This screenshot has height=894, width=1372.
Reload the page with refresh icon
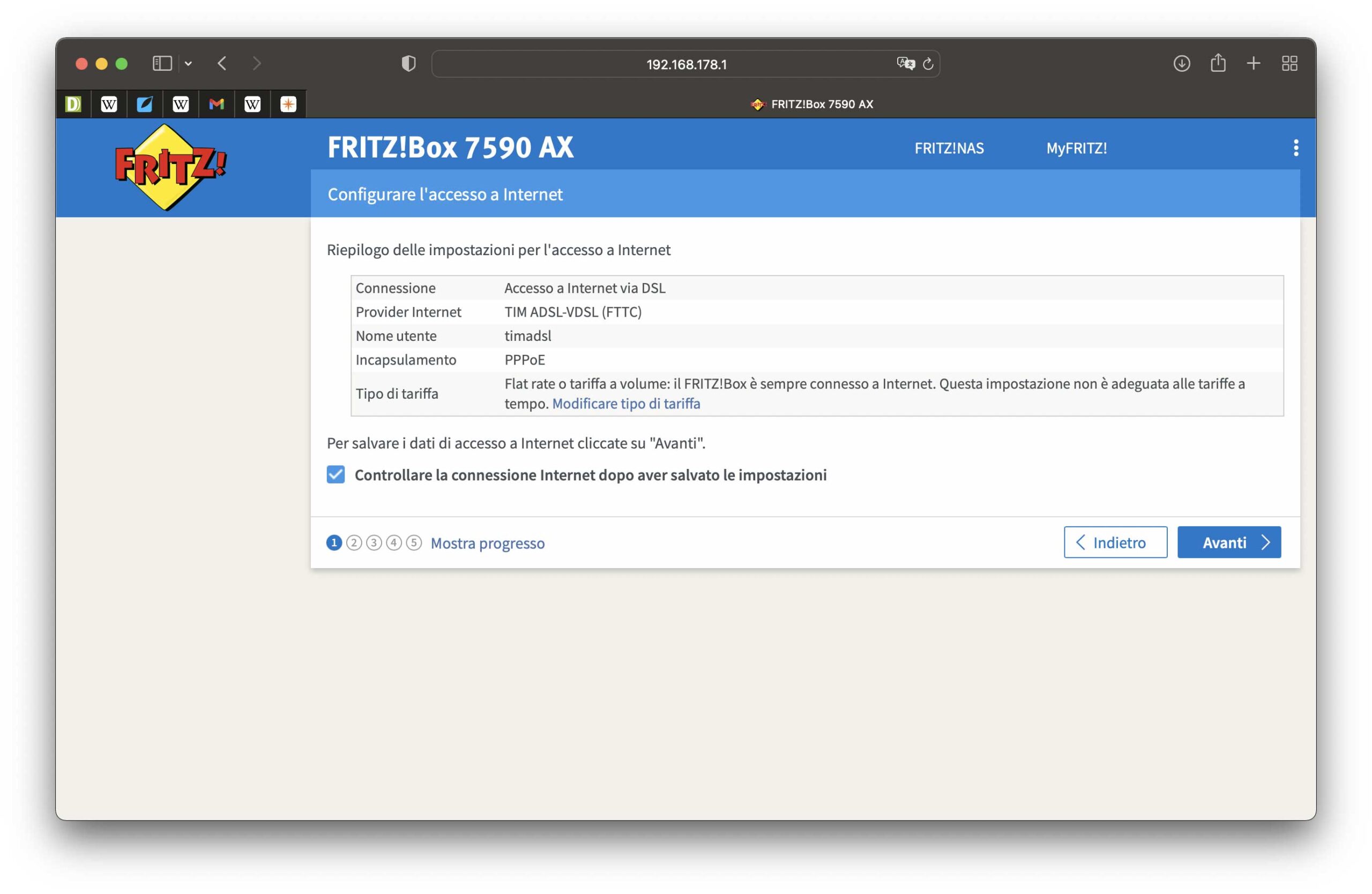(928, 64)
